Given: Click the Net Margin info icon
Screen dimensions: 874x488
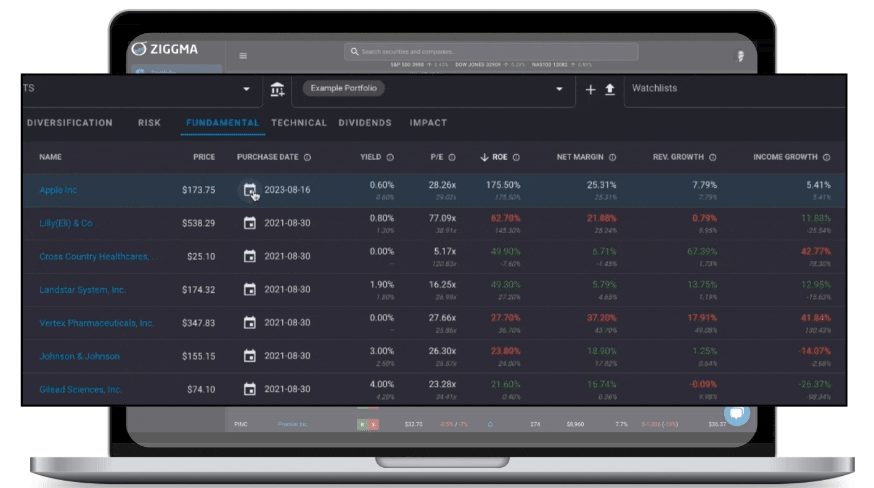Looking at the screenshot, I should (613, 158).
